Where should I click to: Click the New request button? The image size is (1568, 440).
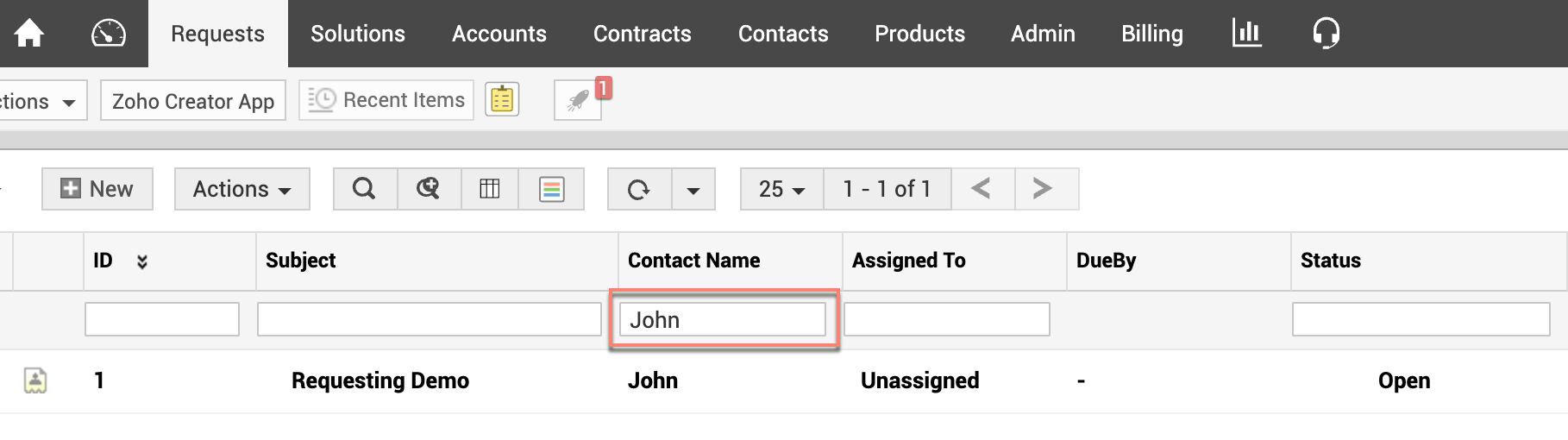tap(97, 189)
